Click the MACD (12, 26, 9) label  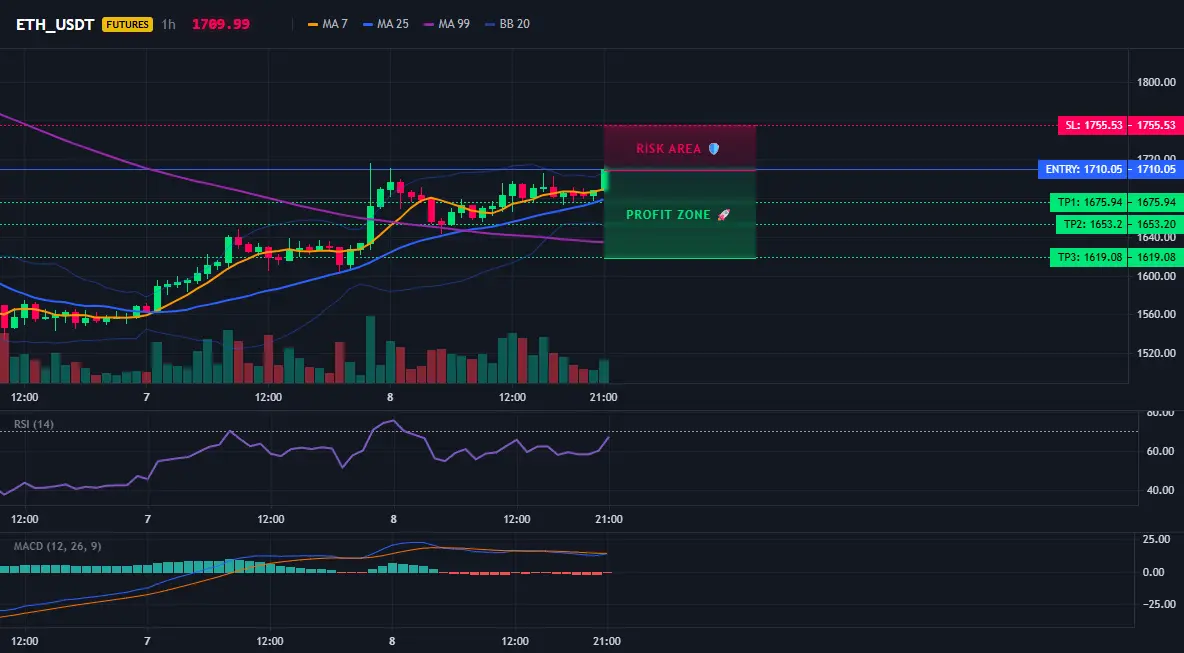tap(57, 546)
